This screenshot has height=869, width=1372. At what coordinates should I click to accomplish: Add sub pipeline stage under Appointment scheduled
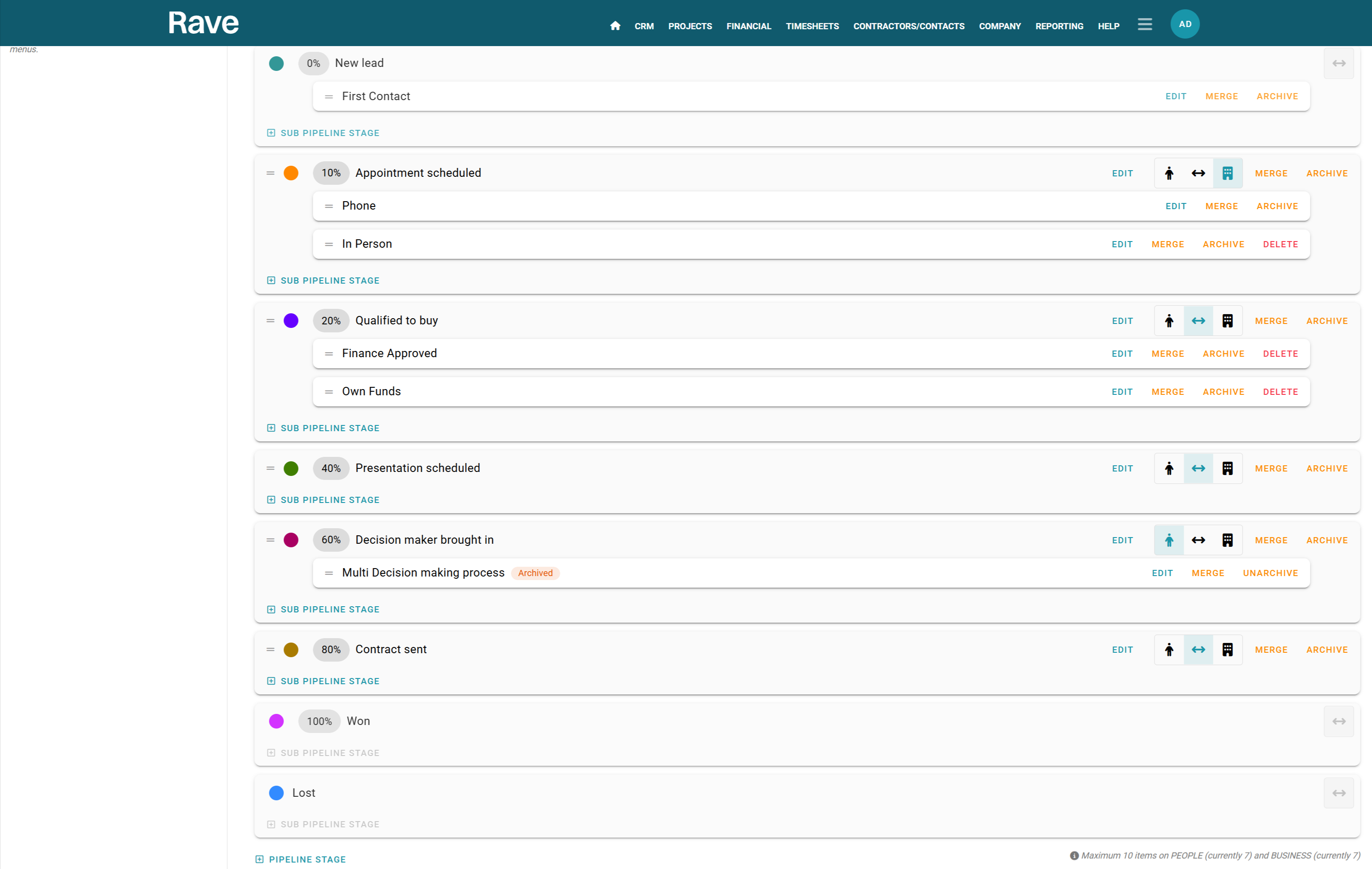(x=323, y=281)
